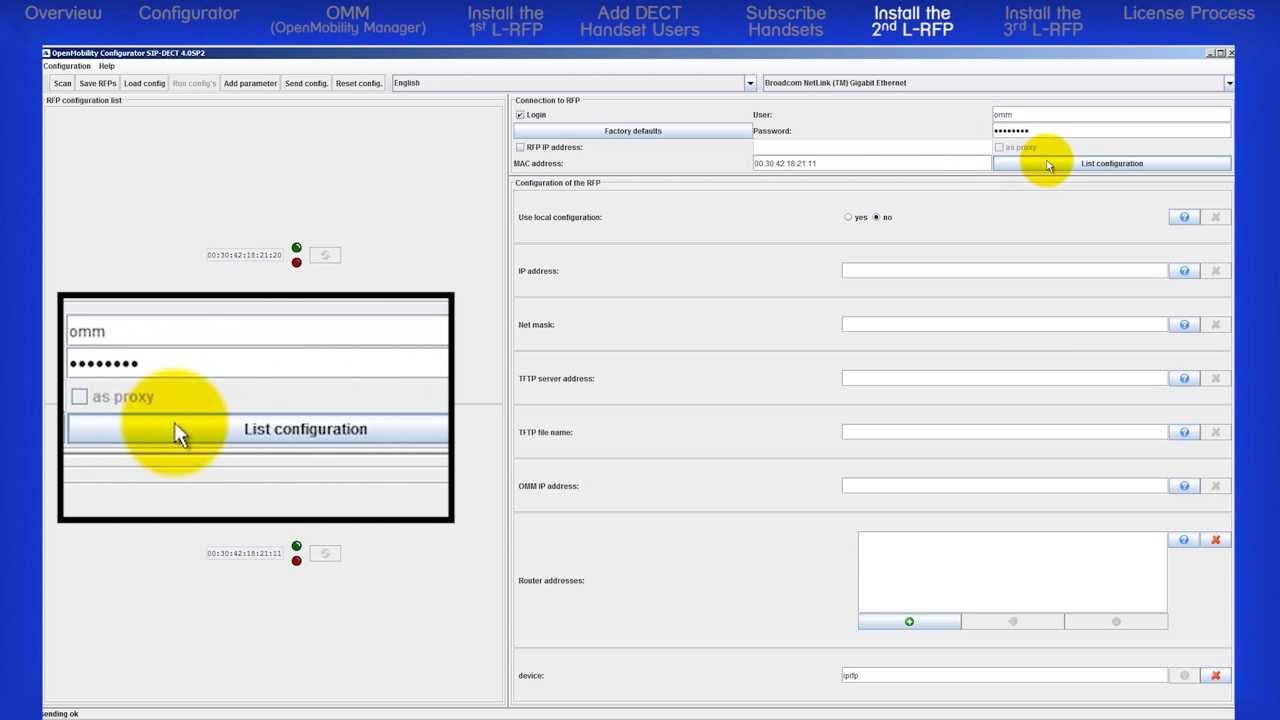Viewport: 1280px width, 720px height.
Task: Add a router address with green plus
Action: (x=909, y=622)
